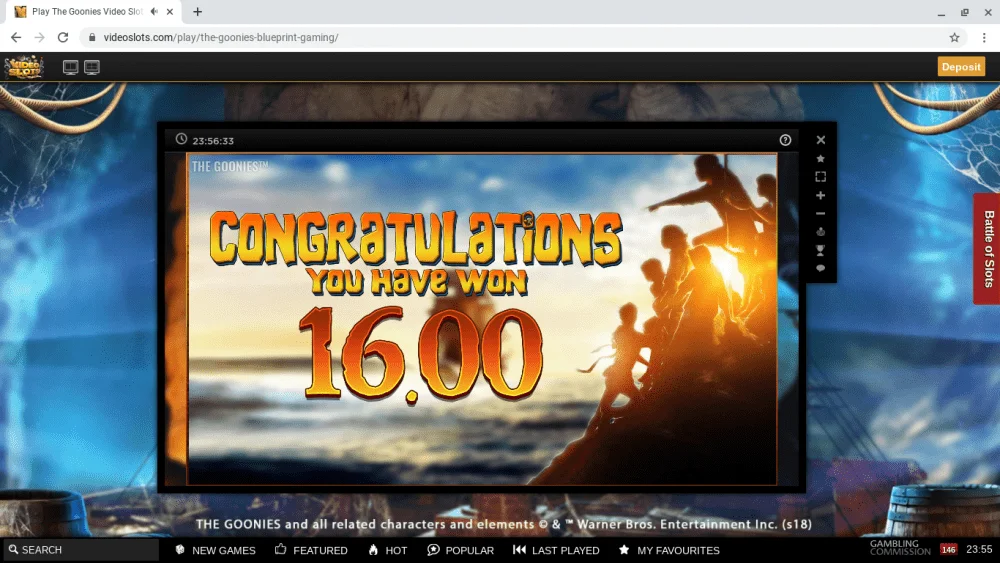Click the 23:56:33 session timer

(213, 141)
